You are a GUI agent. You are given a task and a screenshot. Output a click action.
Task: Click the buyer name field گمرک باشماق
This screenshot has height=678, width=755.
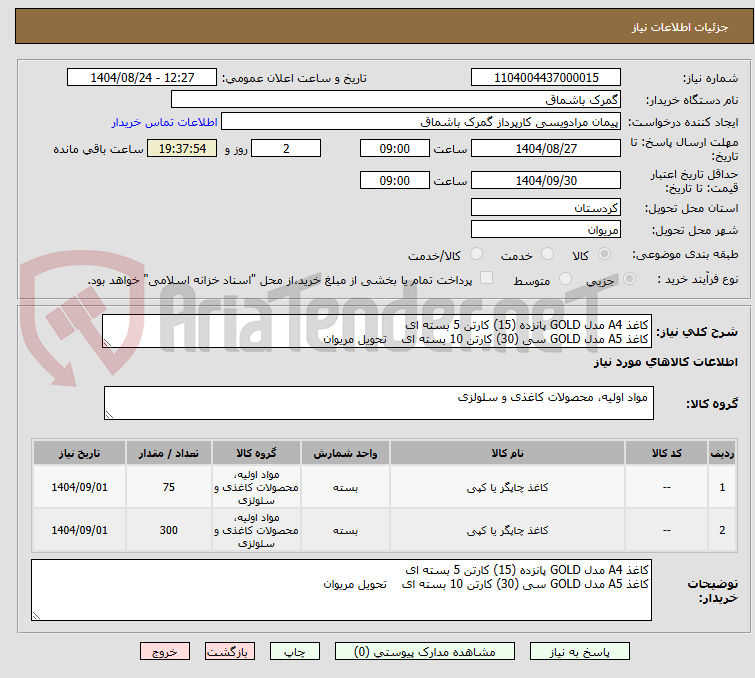coord(396,99)
